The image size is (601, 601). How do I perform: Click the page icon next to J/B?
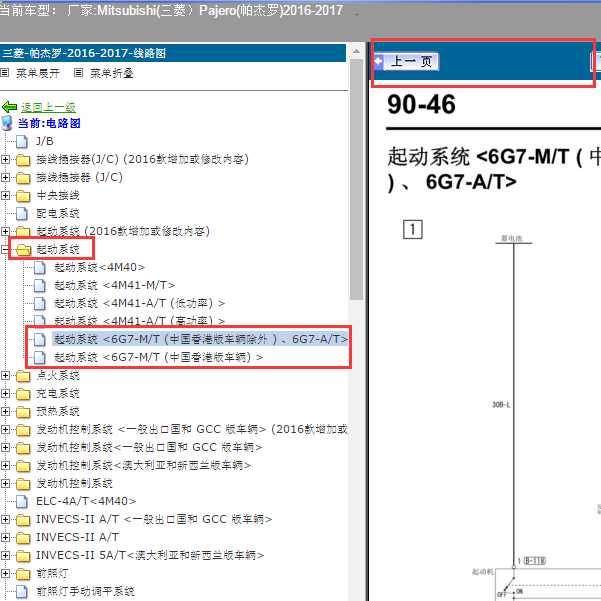point(22,141)
